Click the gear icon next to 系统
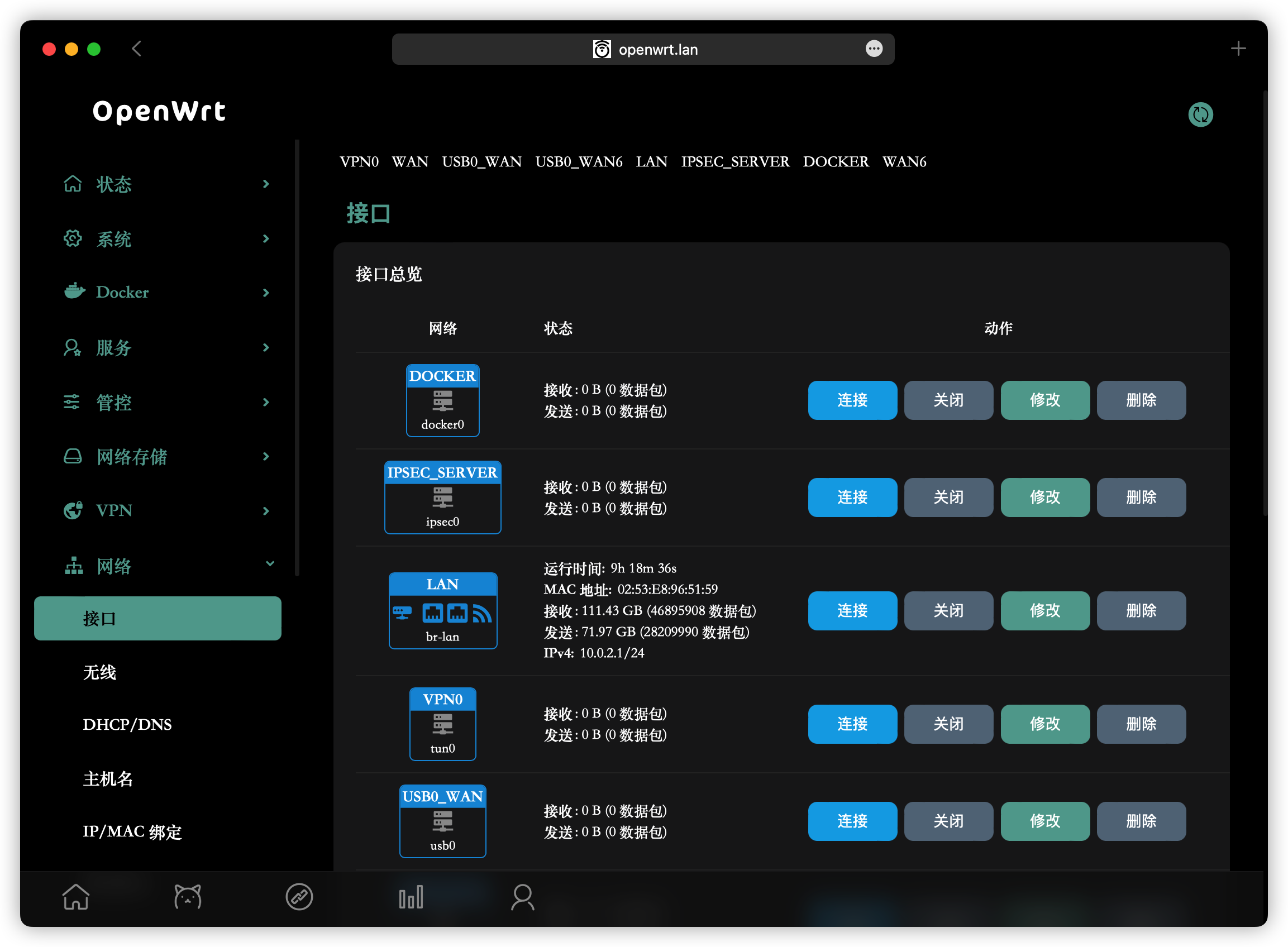Viewport: 1288px width, 947px height. tap(73, 238)
